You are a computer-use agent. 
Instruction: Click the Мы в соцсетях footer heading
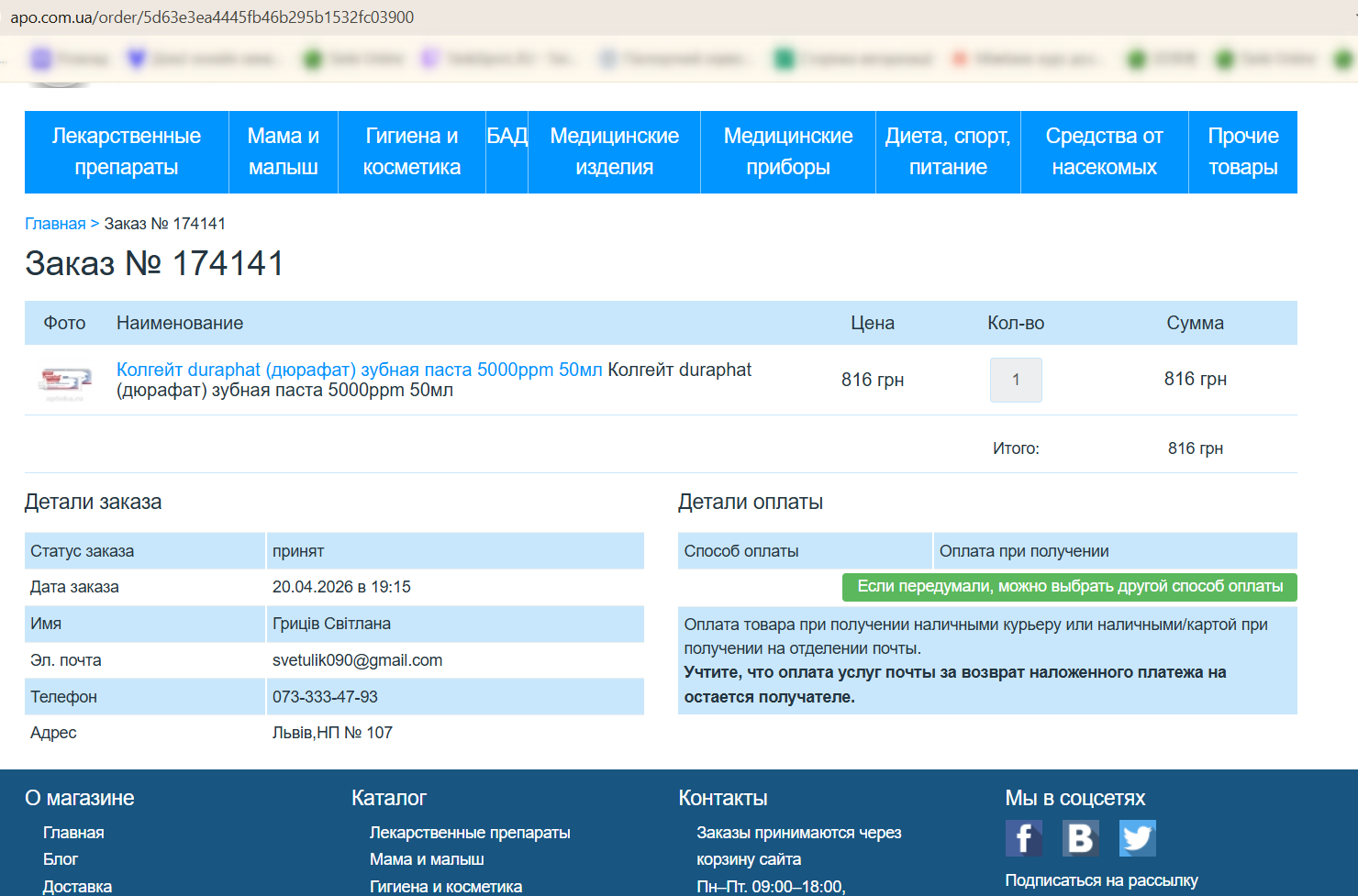[1075, 798]
